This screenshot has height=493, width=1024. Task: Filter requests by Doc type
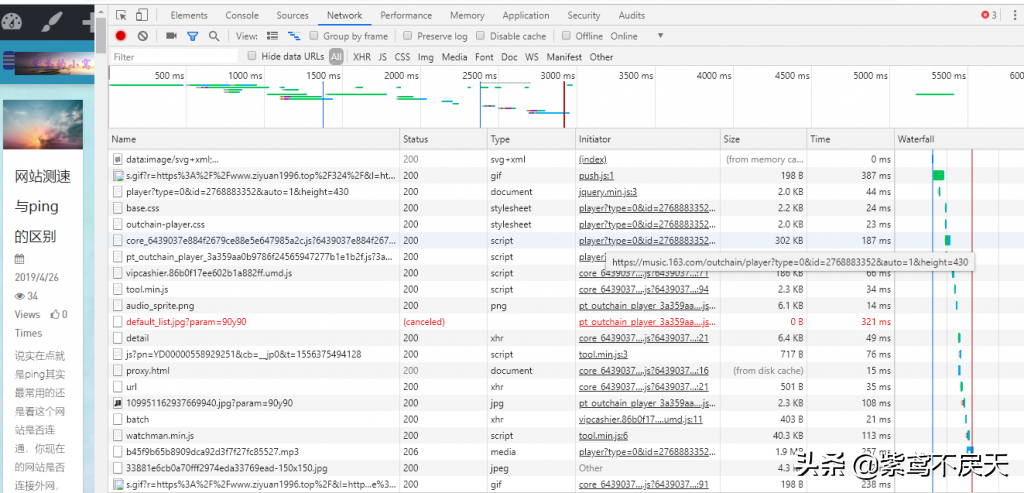(509, 57)
